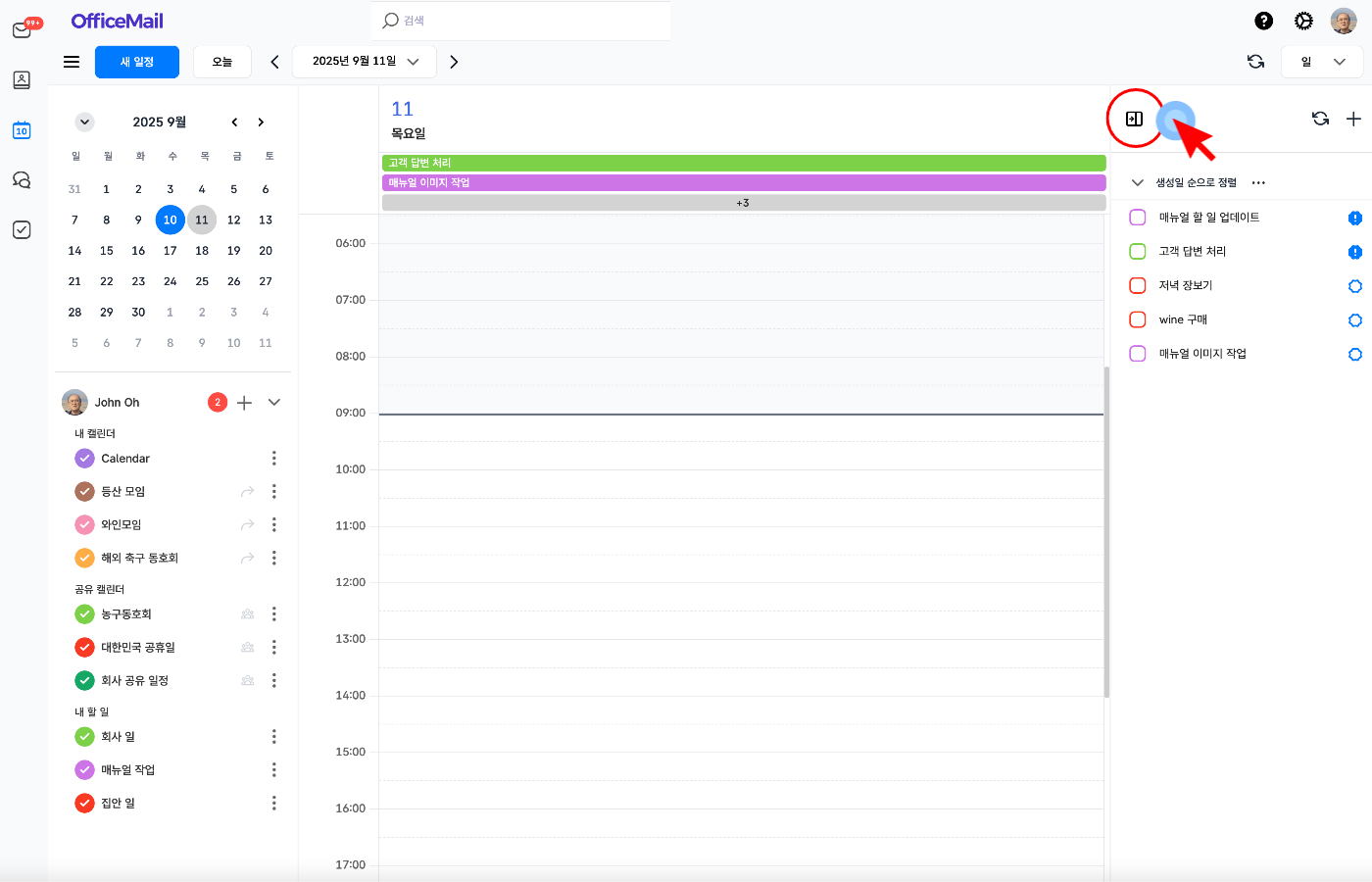Collapse the task panel with panel icon

click(1134, 119)
